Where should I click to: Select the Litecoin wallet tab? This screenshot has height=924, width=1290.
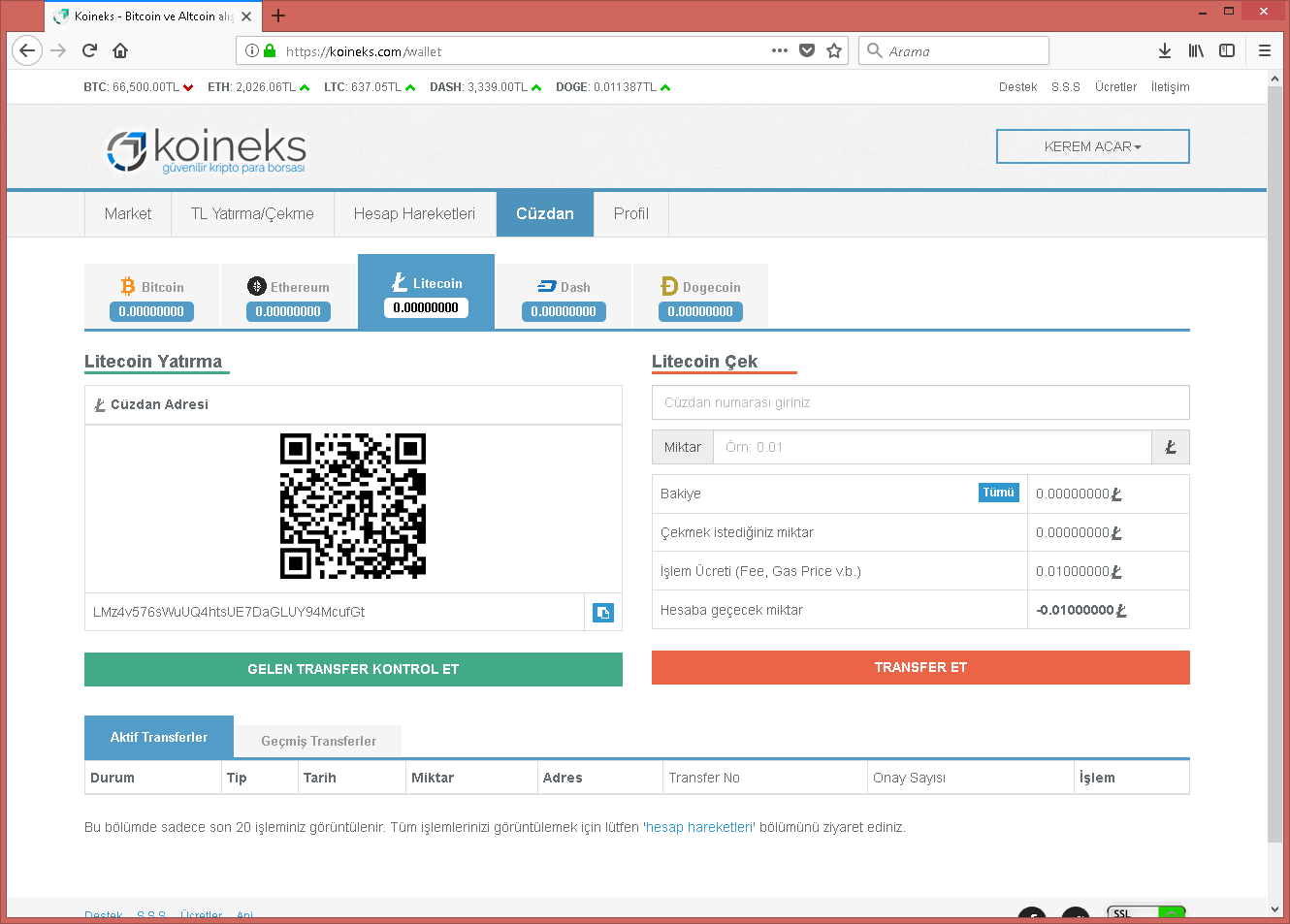426,292
